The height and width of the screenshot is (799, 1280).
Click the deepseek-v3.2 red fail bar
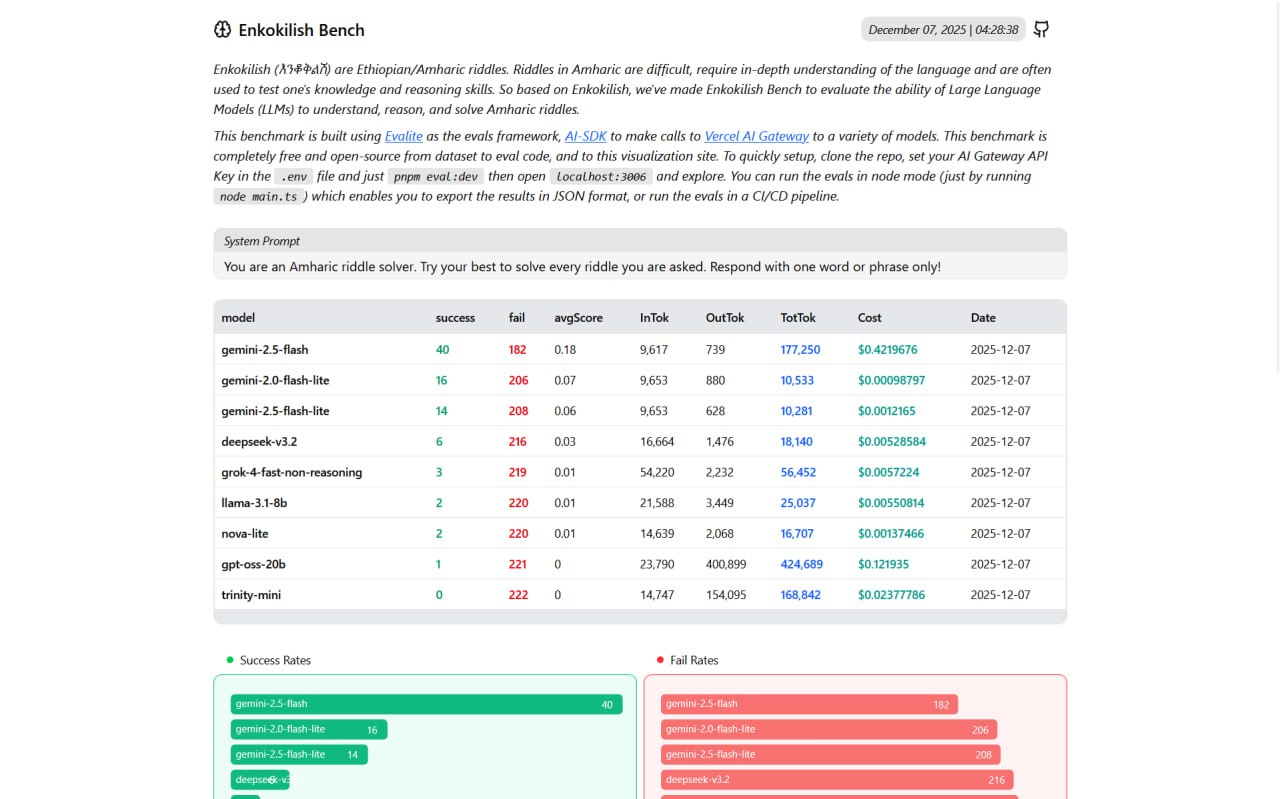(x=836, y=780)
